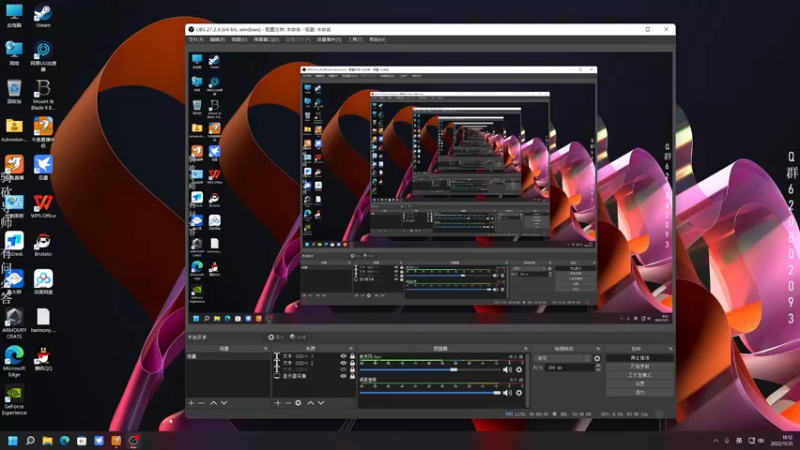Move the source up with the up arrow in Sources panel

pyautogui.click(x=310, y=403)
